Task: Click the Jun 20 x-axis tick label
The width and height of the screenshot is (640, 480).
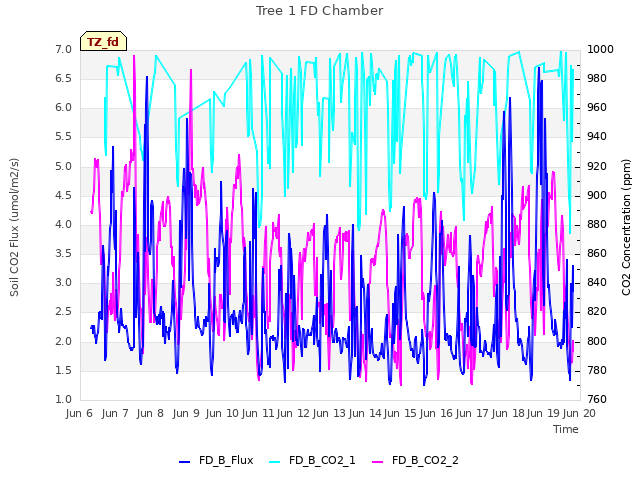Action: pyautogui.click(x=579, y=413)
